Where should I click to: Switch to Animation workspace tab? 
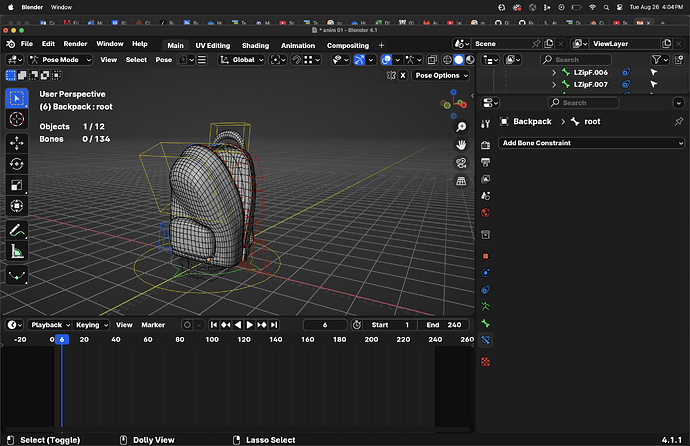tap(298, 45)
